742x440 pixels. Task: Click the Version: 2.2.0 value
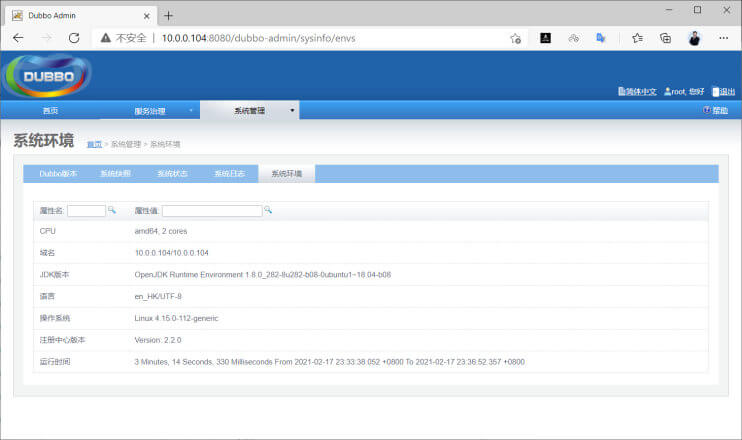point(158,340)
